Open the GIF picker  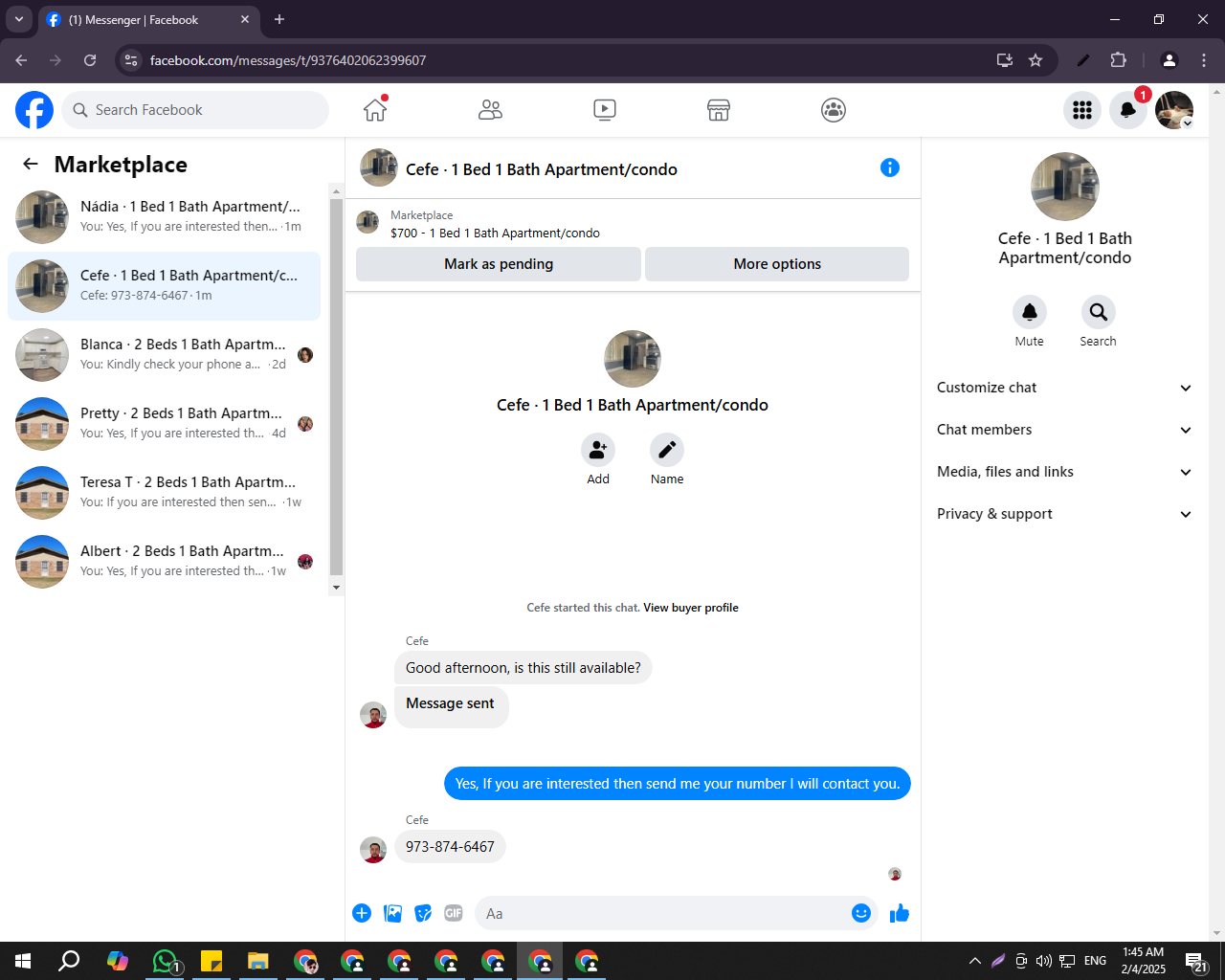[x=454, y=913]
